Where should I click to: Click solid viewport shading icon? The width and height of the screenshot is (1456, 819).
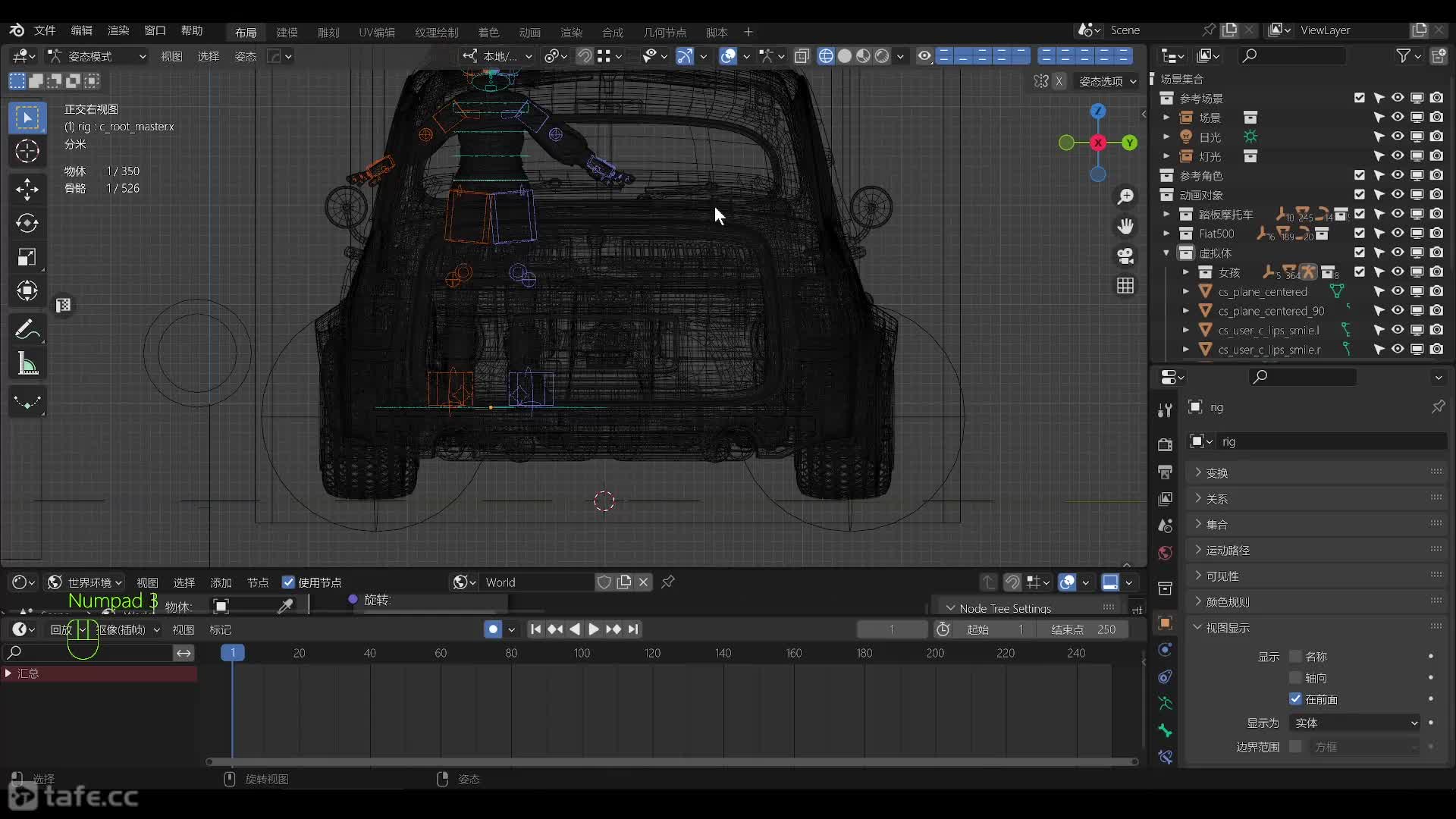click(845, 56)
